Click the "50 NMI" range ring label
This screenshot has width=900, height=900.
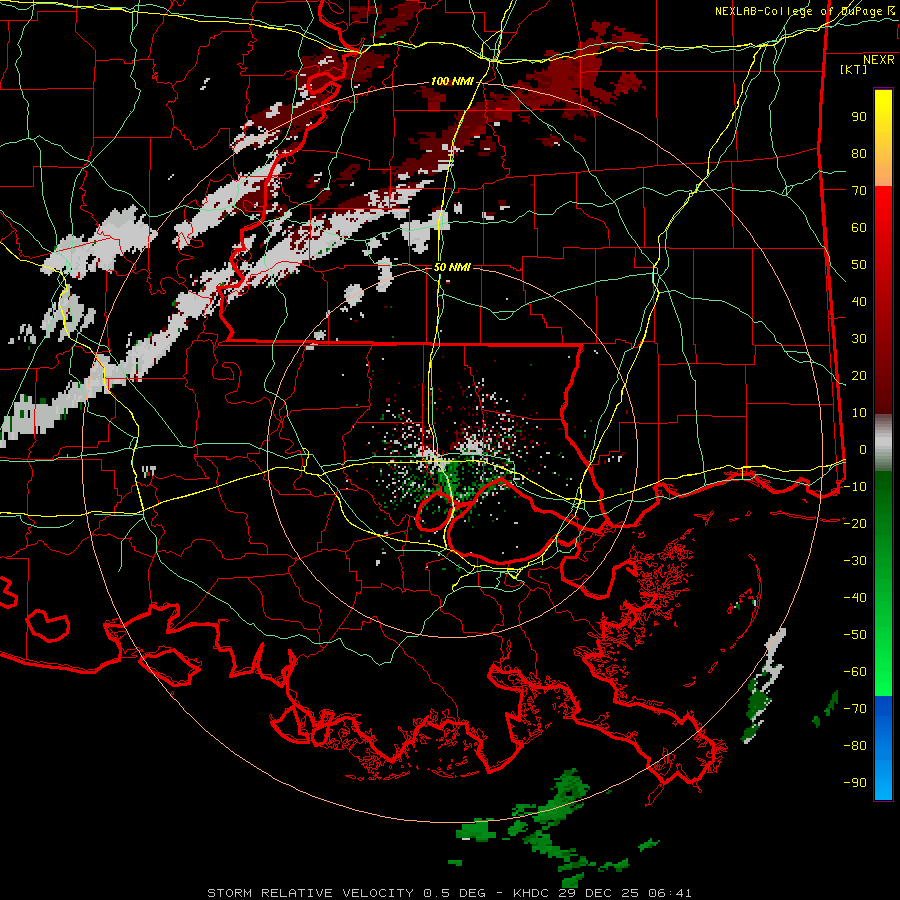pos(452,267)
